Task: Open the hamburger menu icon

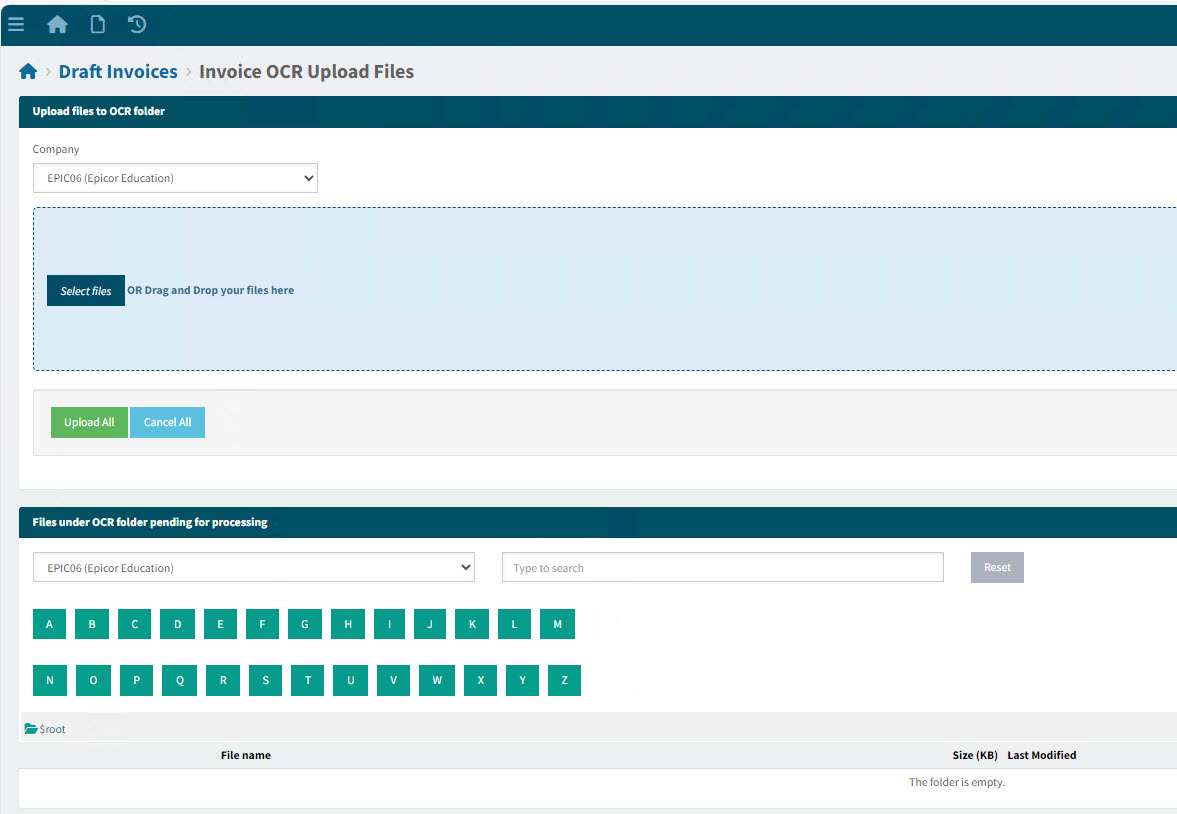Action: tap(16, 24)
